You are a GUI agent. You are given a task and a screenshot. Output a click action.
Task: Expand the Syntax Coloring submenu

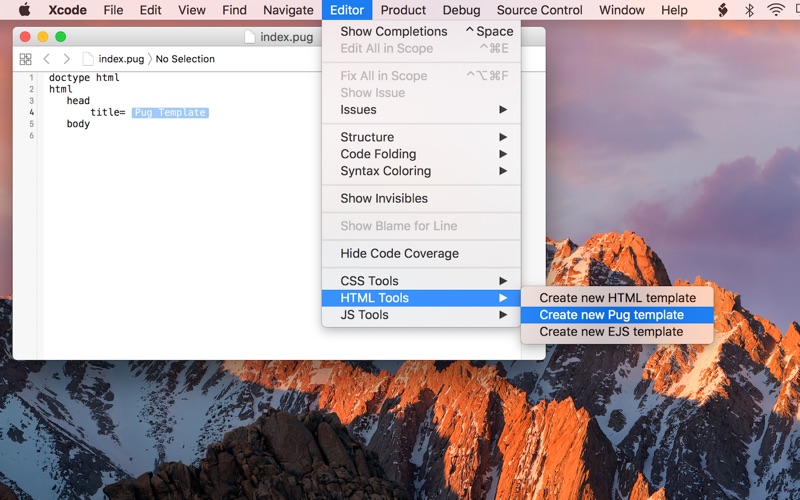tap(421, 171)
